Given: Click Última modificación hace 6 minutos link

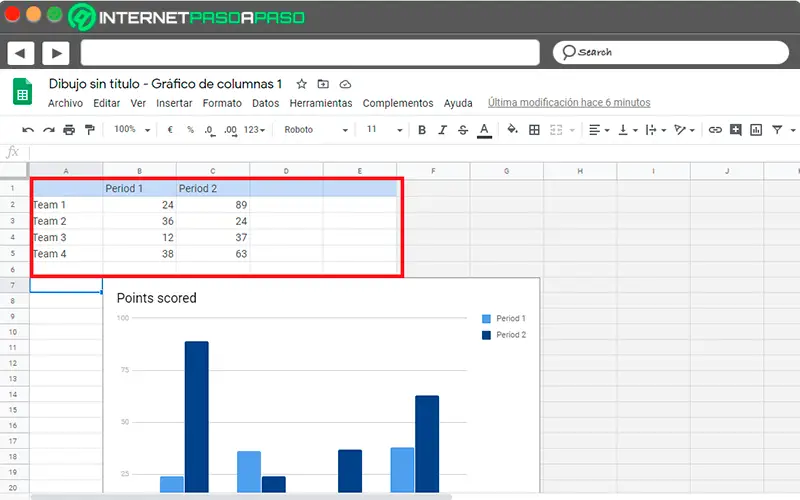Looking at the screenshot, I should point(569,103).
